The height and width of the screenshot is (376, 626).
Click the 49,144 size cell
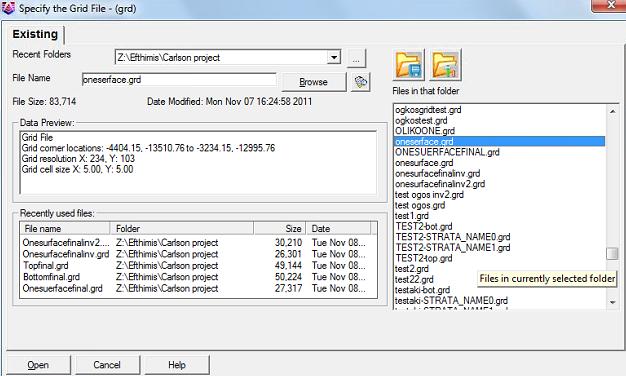(288, 265)
